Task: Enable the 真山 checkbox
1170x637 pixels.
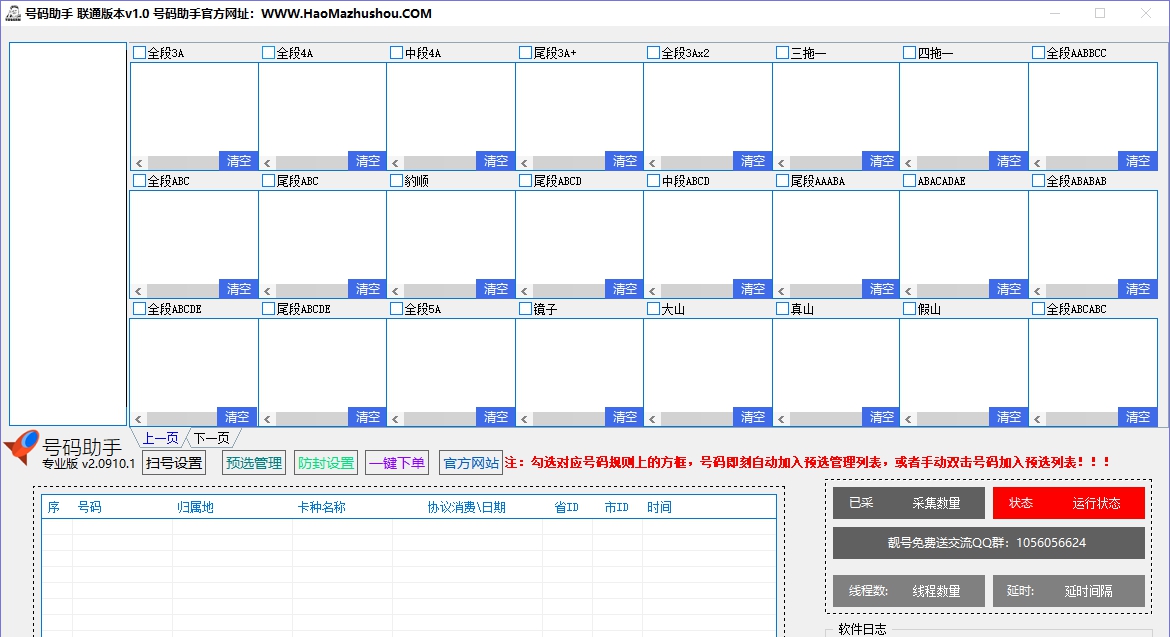Action: [x=783, y=309]
